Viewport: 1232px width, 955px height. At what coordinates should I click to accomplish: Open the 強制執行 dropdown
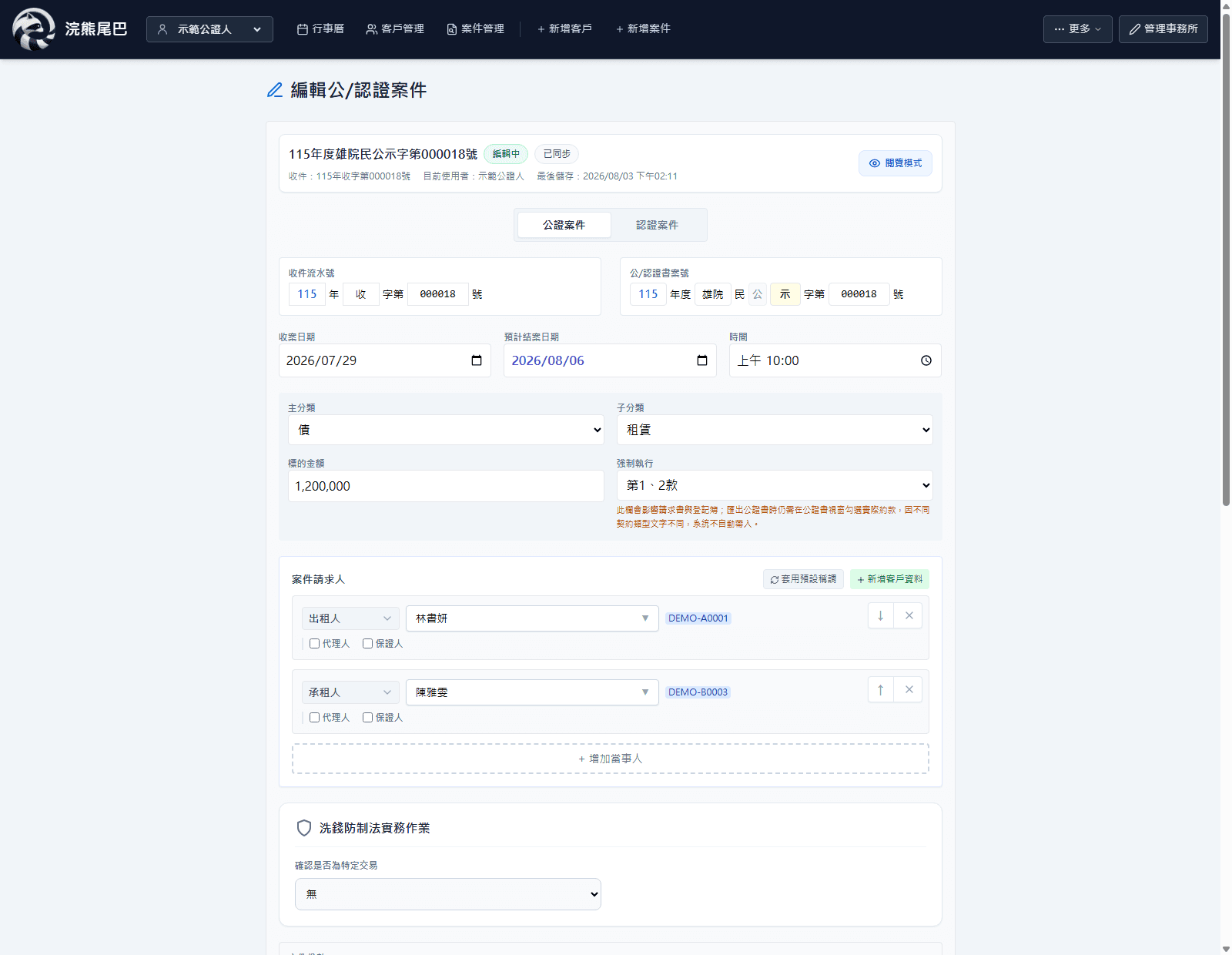click(775, 485)
